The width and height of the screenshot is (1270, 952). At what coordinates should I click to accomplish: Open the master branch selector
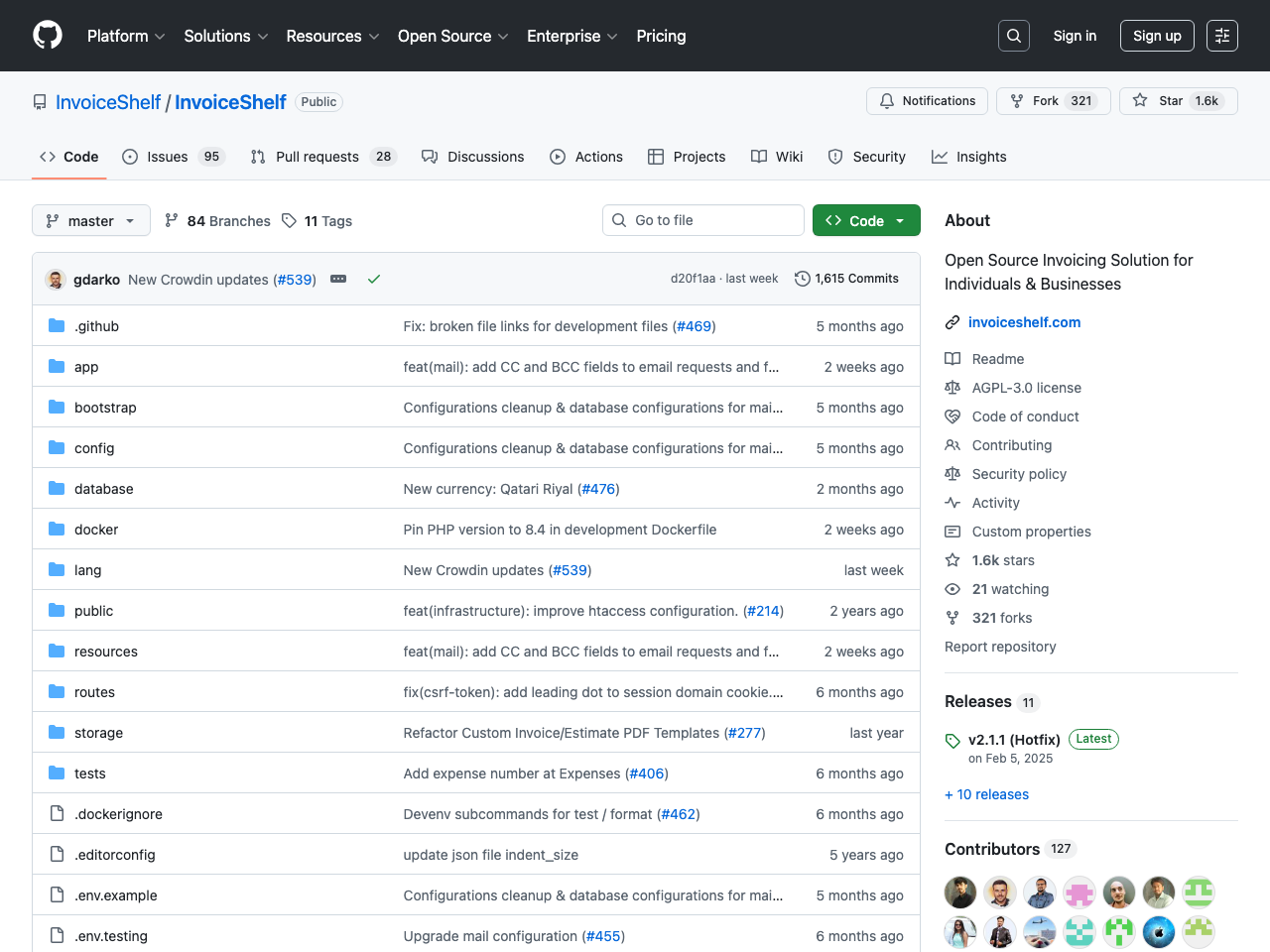90,220
